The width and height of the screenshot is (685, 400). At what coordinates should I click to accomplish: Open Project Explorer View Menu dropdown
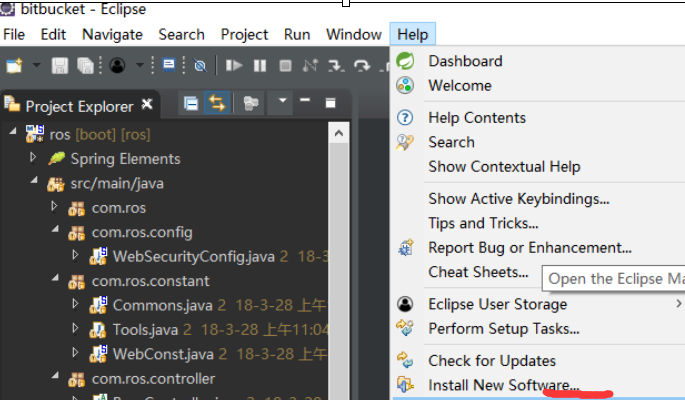pyautogui.click(x=282, y=101)
